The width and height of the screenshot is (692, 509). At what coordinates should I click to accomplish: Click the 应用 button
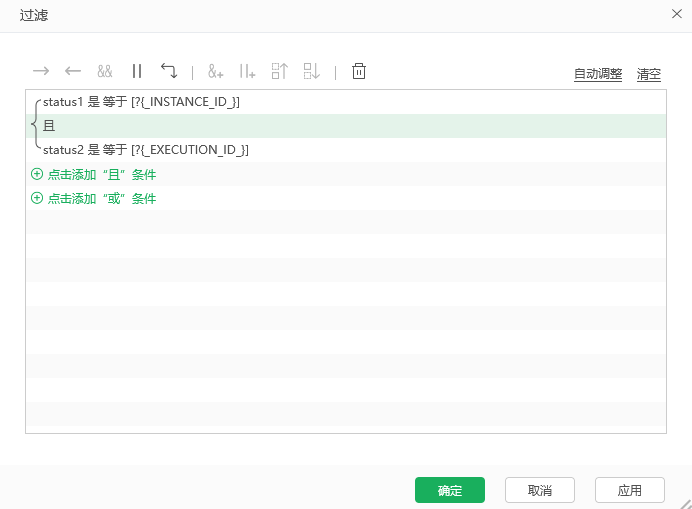[x=630, y=490]
